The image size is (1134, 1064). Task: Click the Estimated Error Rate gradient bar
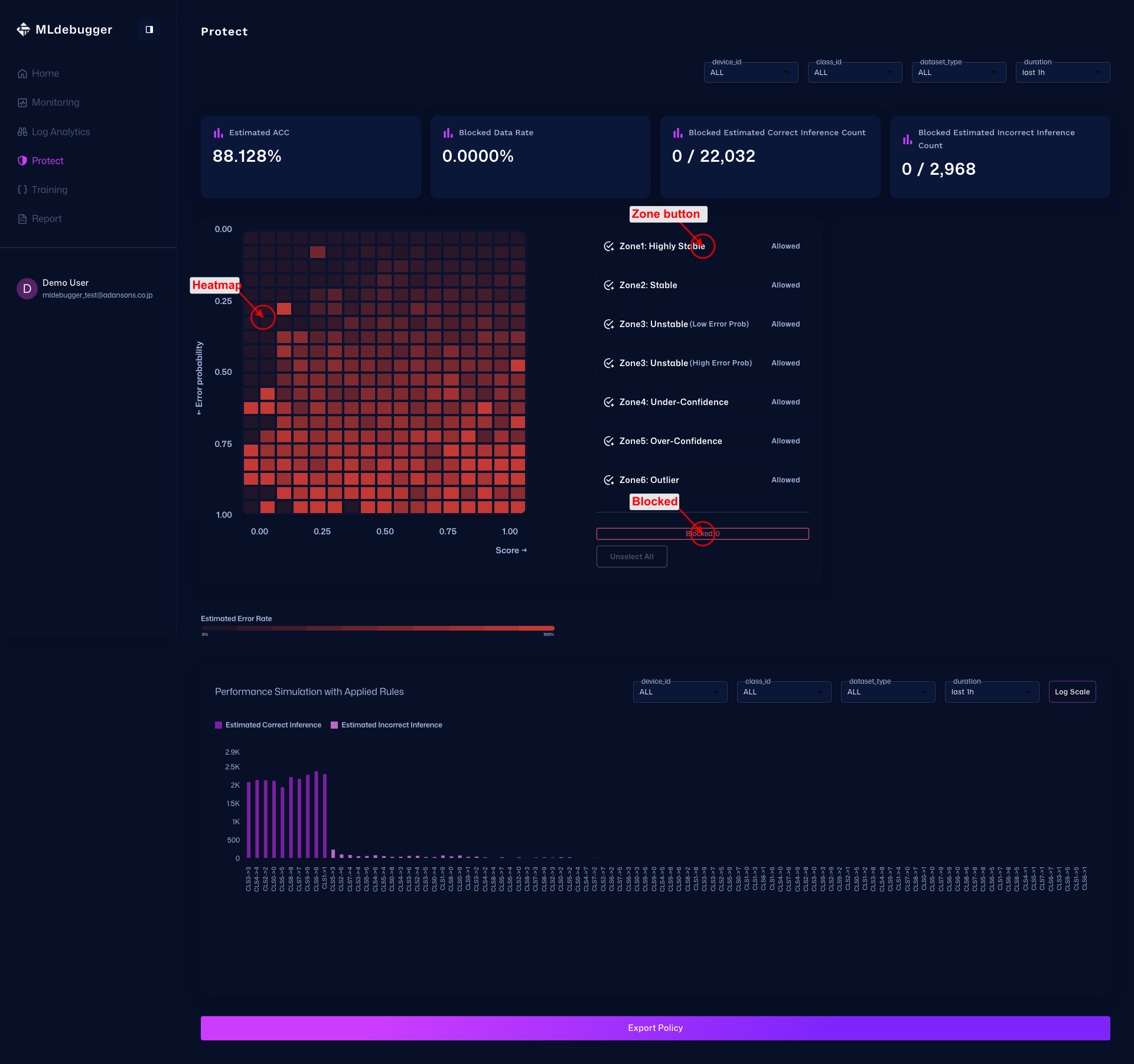click(x=377, y=628)
